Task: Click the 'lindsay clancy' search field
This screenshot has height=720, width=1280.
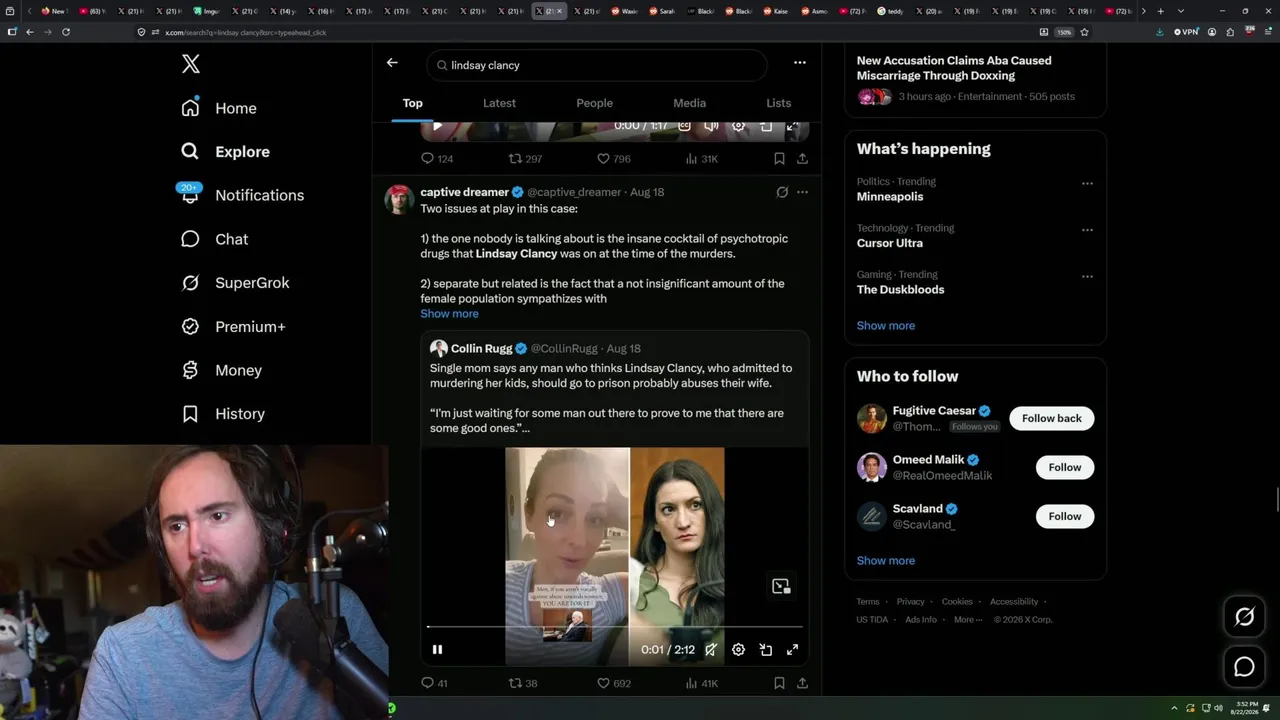Action: [x=597, y=65]
